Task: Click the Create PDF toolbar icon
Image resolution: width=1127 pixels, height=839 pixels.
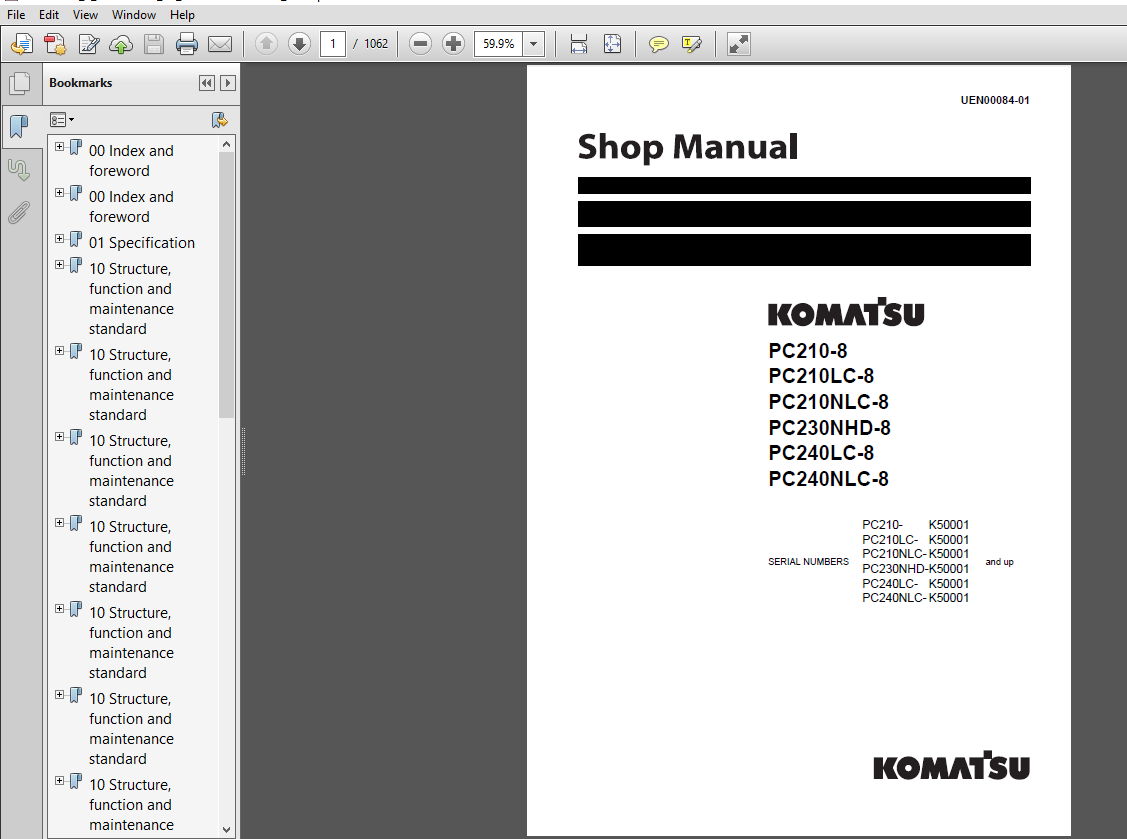Action: (22, 44)
